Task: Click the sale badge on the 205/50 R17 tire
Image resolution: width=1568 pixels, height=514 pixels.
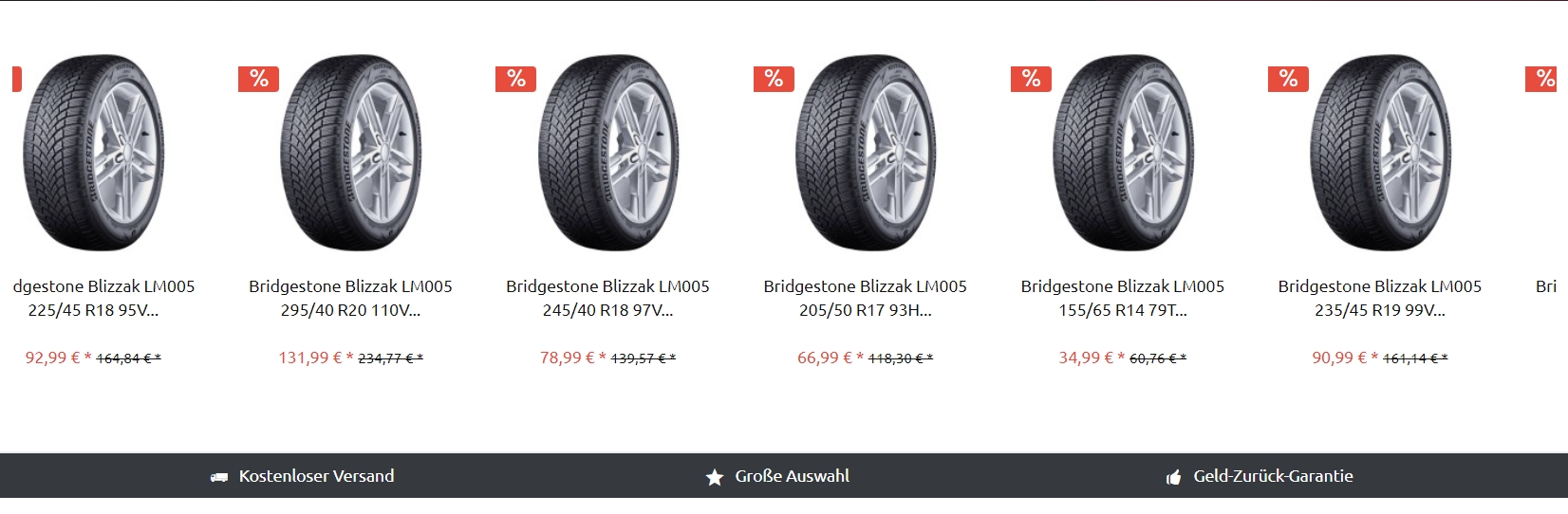Action: point(774,79)
